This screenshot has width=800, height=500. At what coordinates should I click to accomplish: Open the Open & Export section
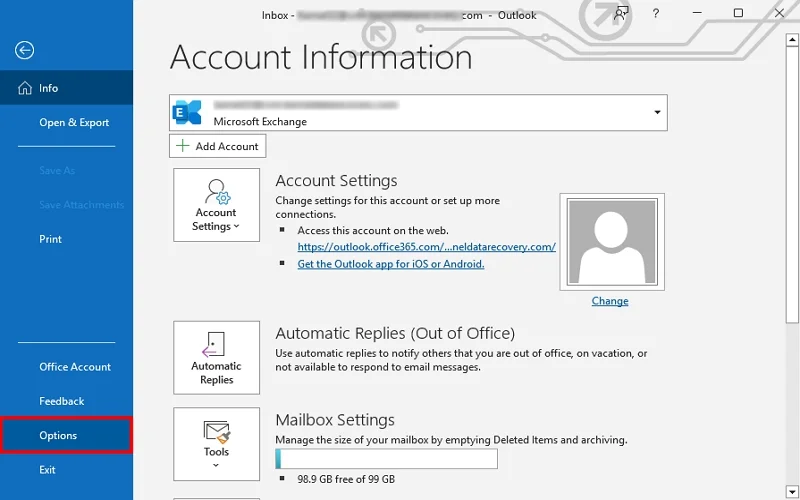[x=66, y=122]
